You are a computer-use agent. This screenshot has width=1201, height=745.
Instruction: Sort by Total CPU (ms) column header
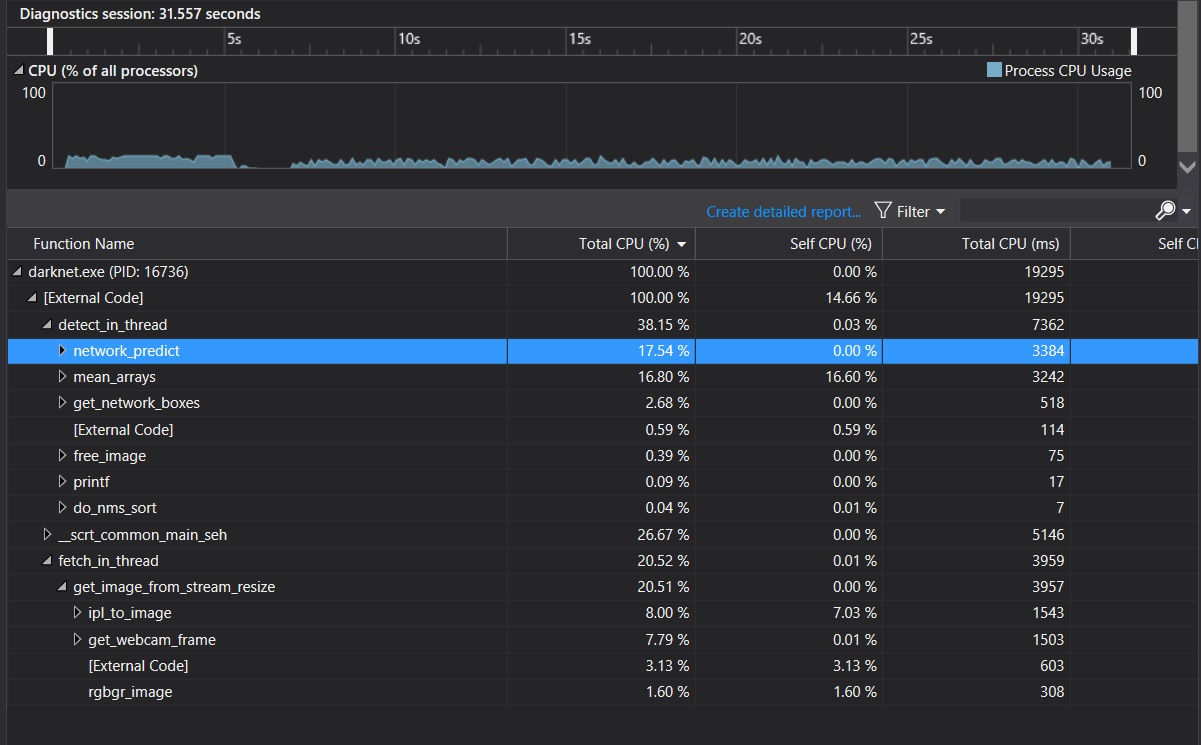(x=976, y=244)
